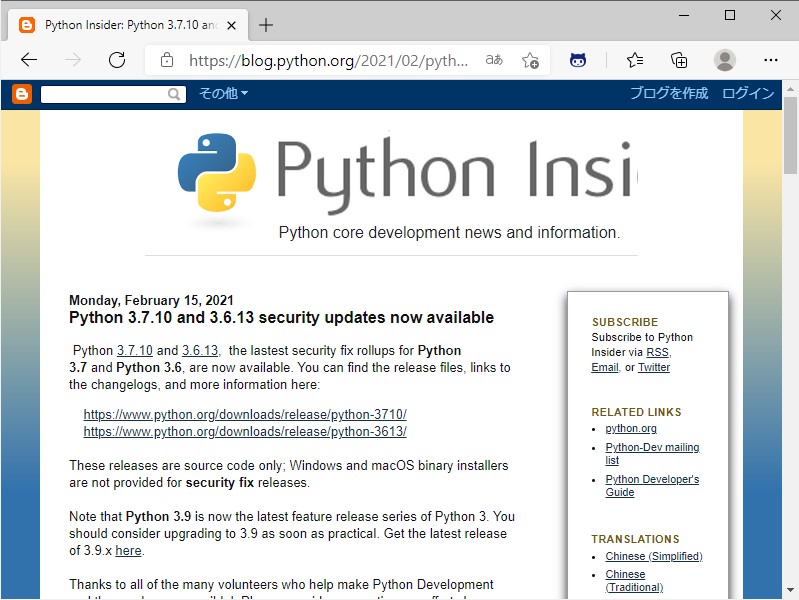Open the python-3710 download URL
This screenshot has width=799, height=600.
[x=245, y=414]
